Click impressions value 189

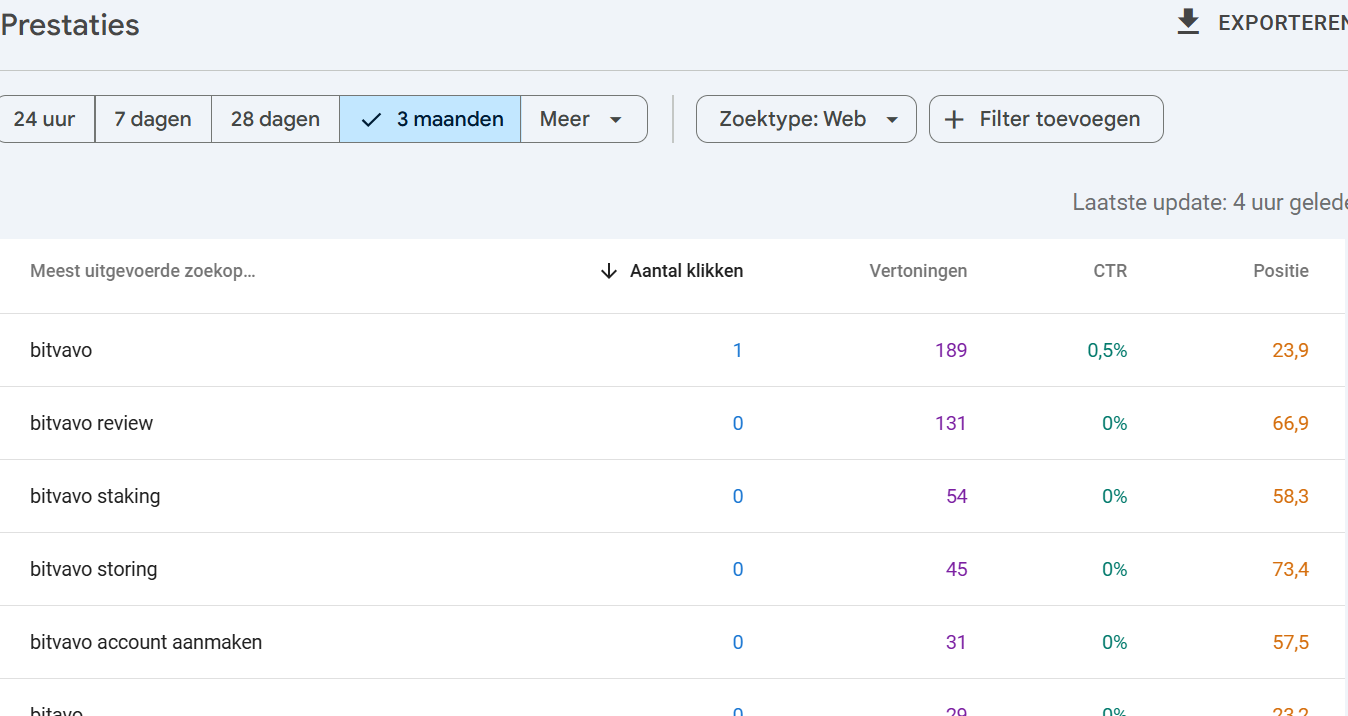[x=950, y=351]
